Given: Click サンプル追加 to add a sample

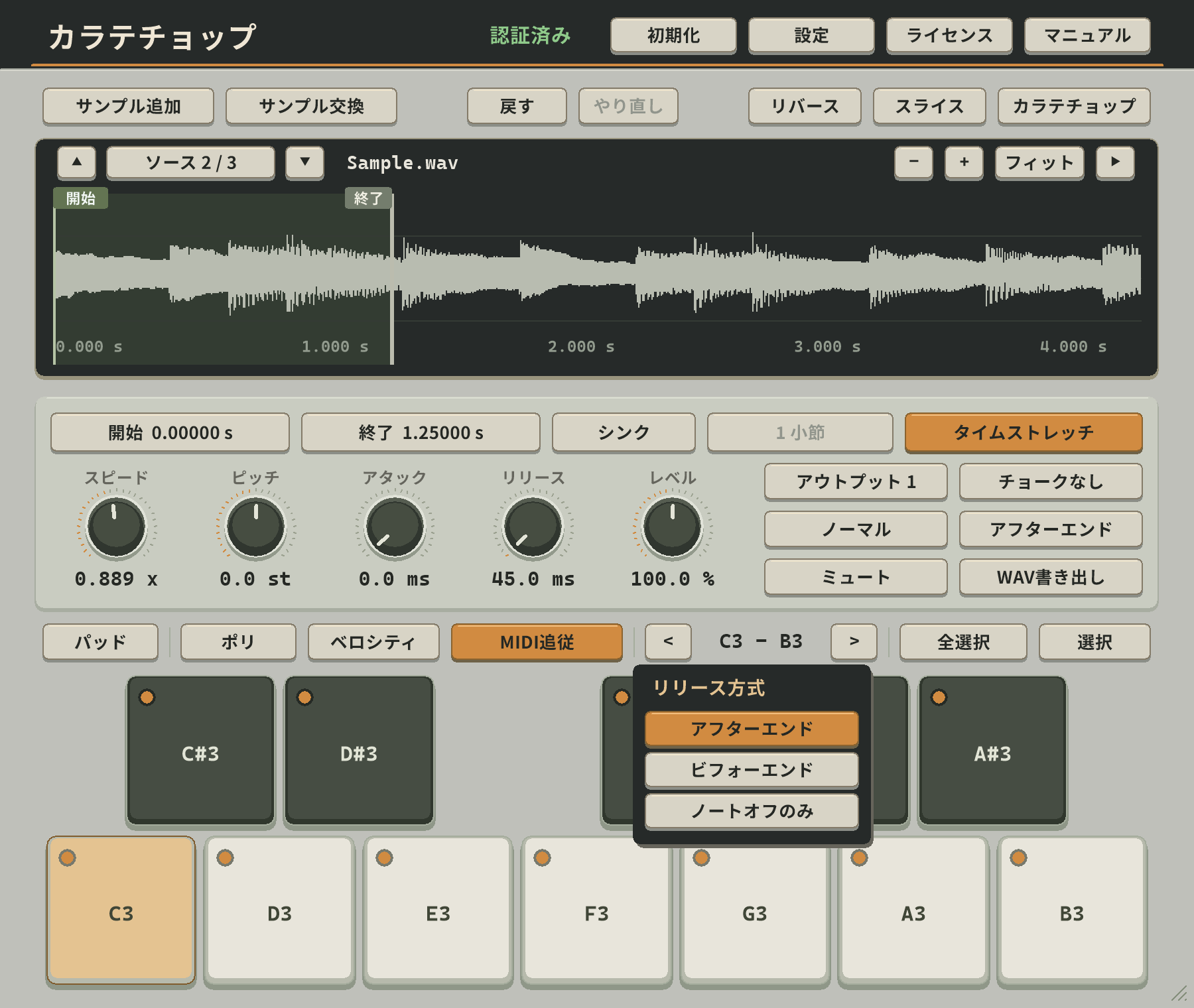Looking at the screenshot, I should click(128, 106).
